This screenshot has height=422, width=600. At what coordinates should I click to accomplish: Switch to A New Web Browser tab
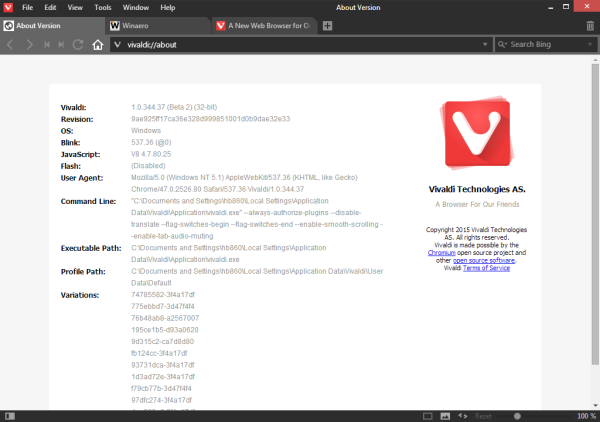tap(264, 26)
